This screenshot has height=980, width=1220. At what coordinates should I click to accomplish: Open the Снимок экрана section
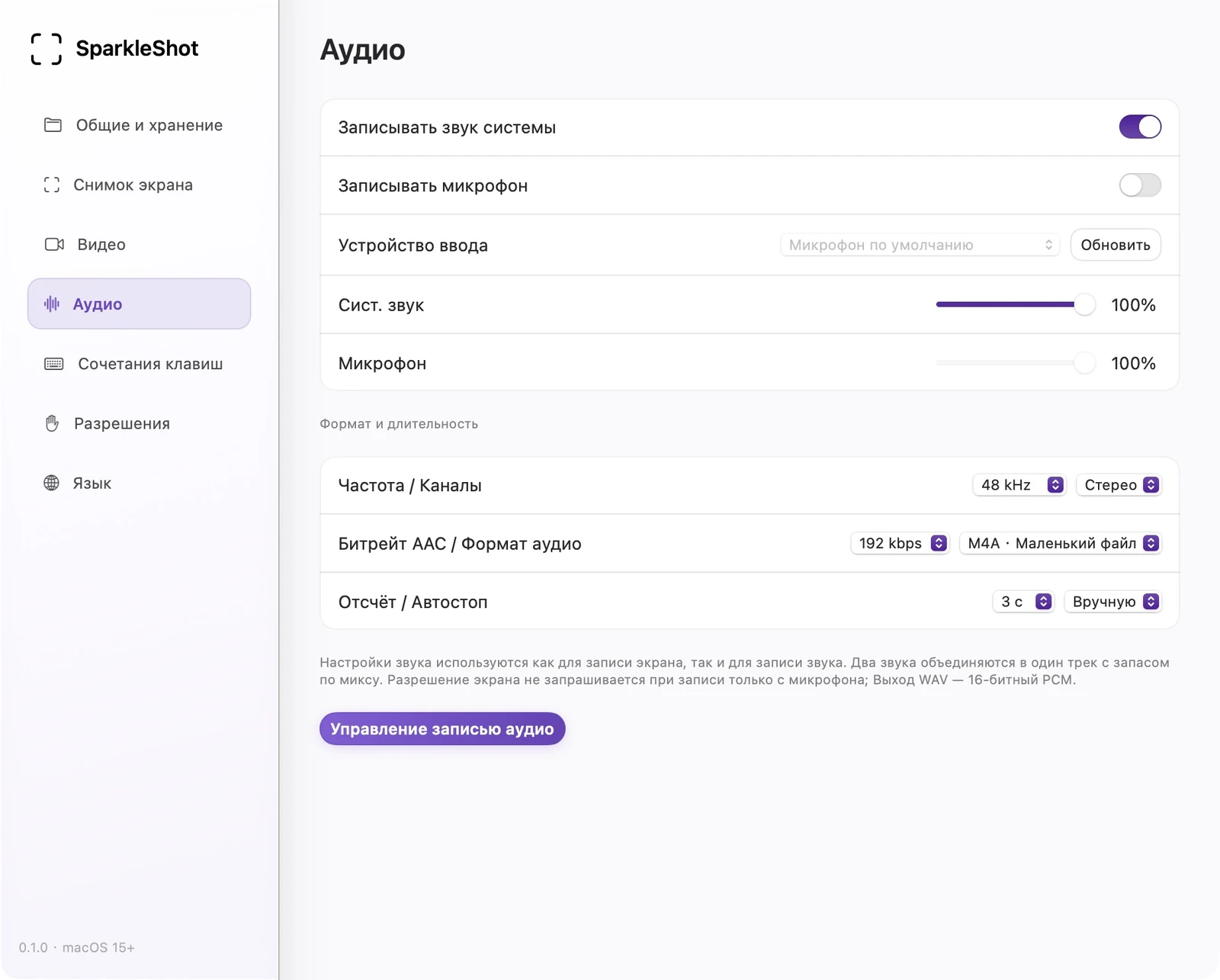point(139,185)
